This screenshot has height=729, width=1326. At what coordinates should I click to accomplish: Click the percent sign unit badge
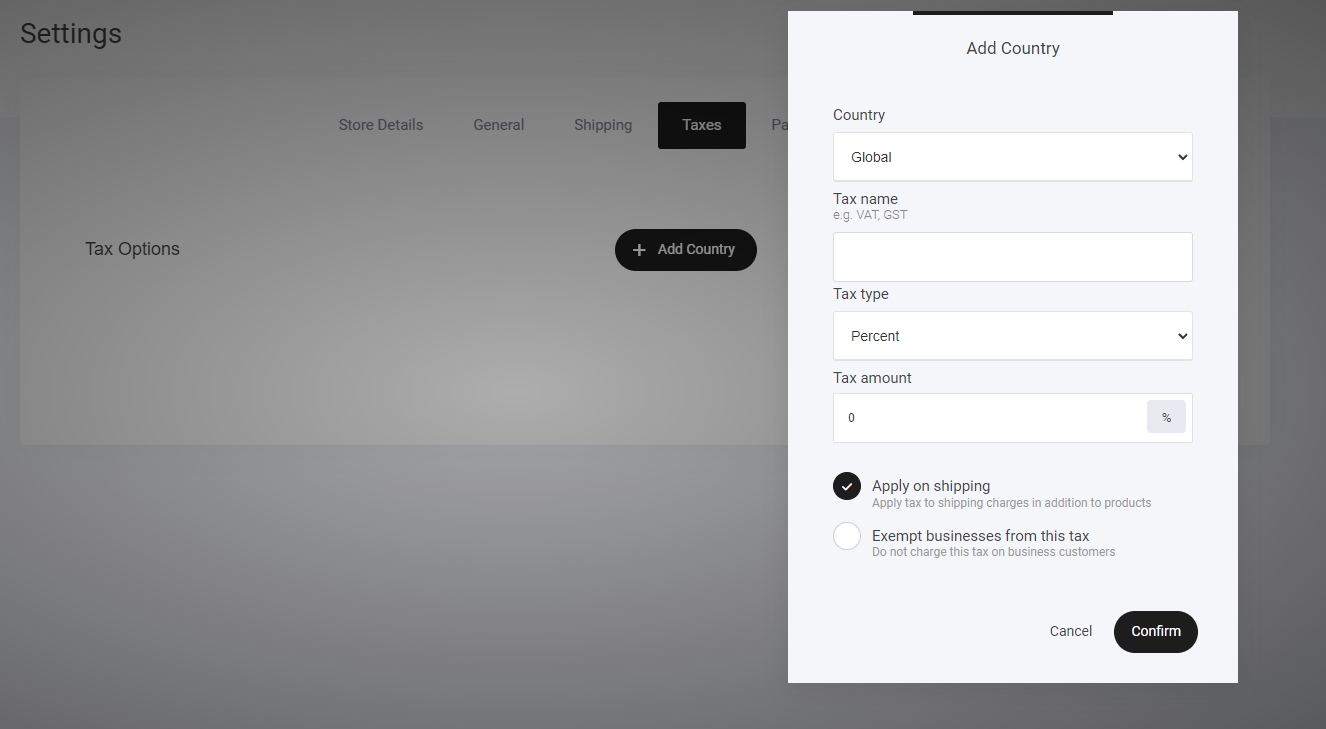pos(1166,418)
